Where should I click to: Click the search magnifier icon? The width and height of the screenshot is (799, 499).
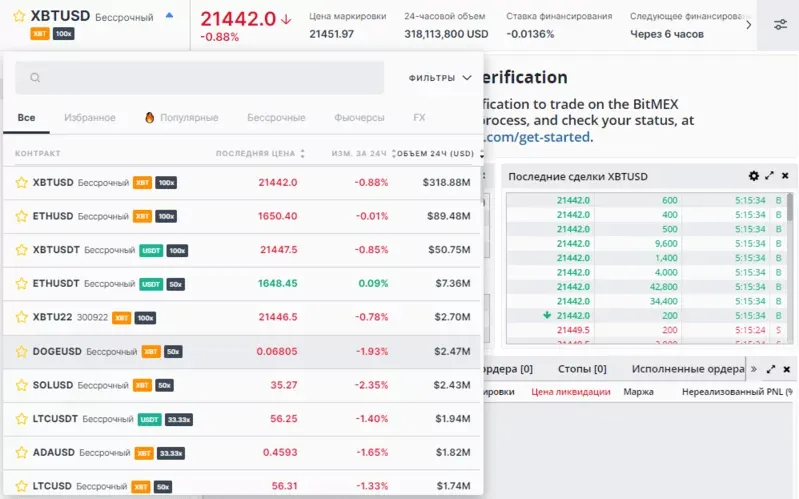[x=35, y=78]
